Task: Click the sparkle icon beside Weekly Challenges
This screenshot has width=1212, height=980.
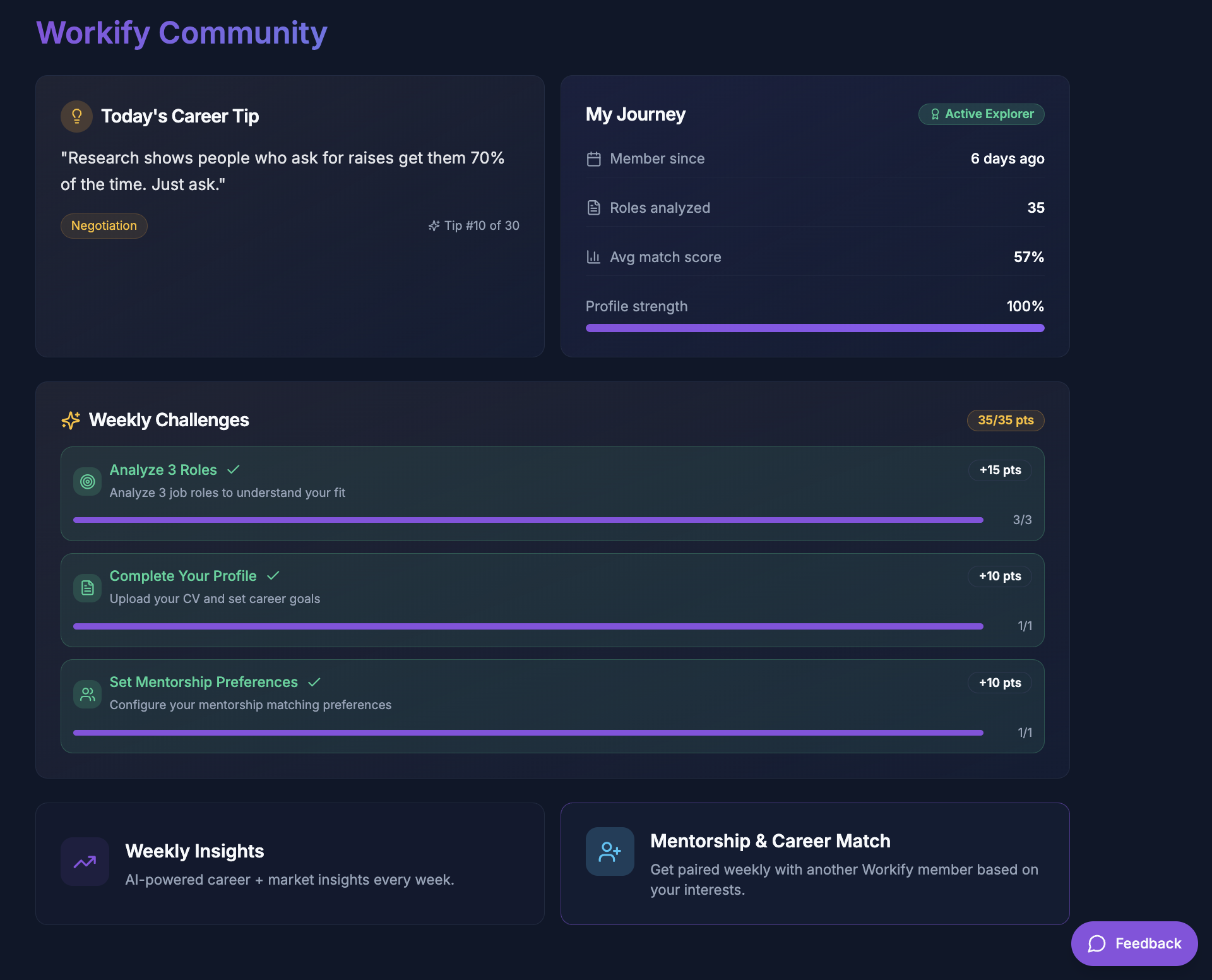Action: point(70,420)
